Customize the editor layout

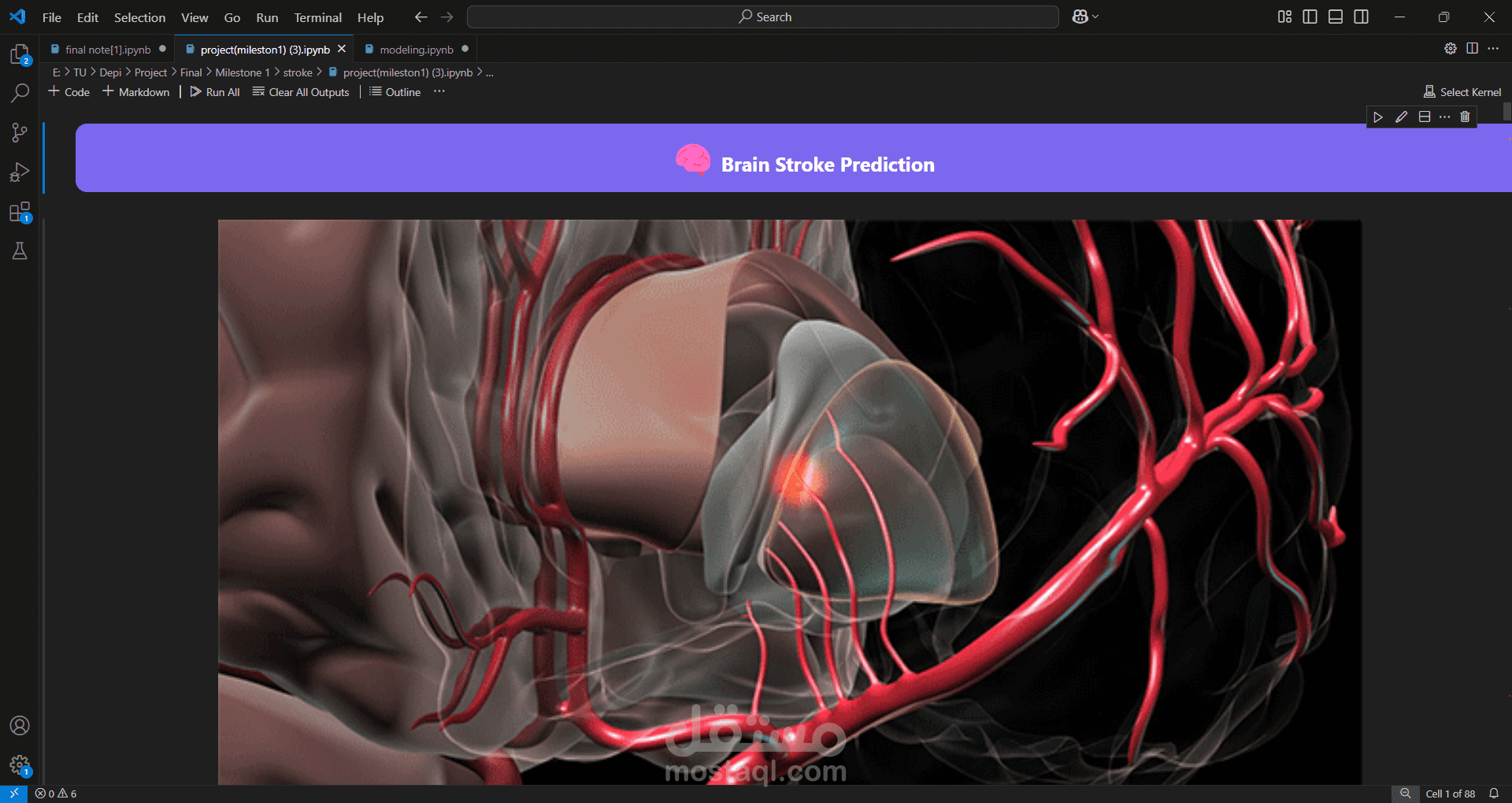pyautogui.click(x=1284, y=17)
